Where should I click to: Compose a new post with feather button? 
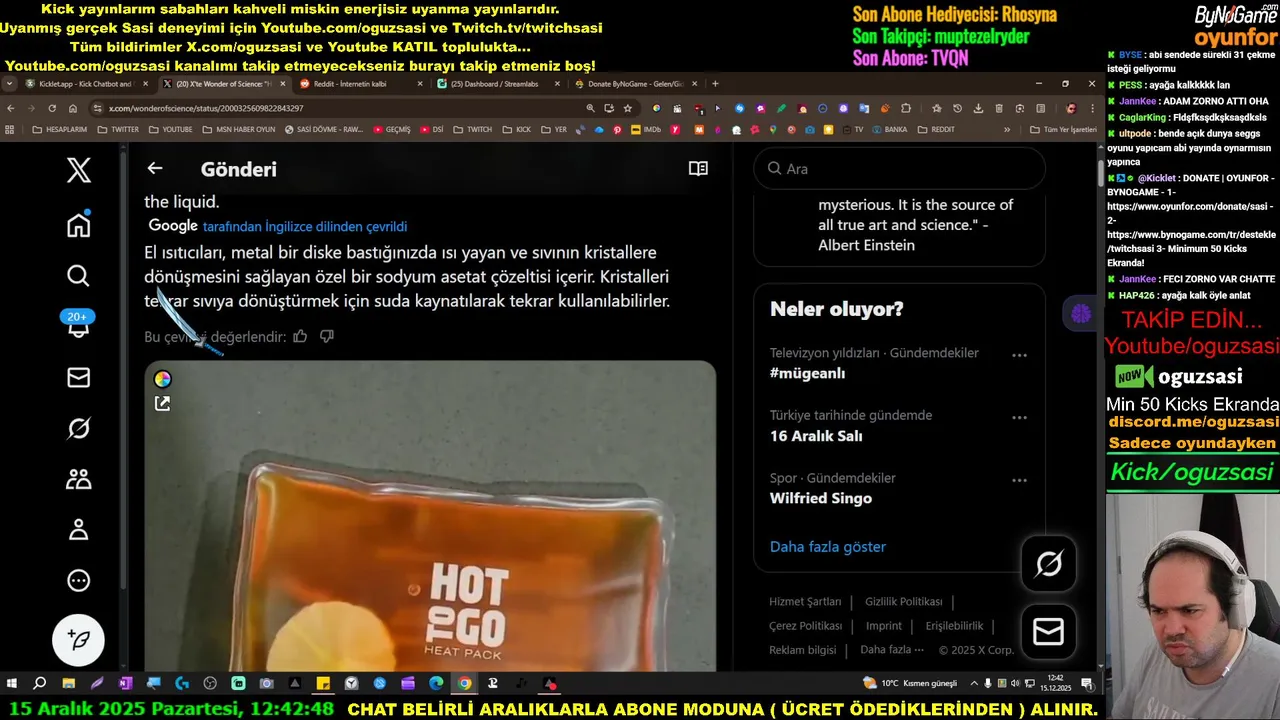click(78, 640)
